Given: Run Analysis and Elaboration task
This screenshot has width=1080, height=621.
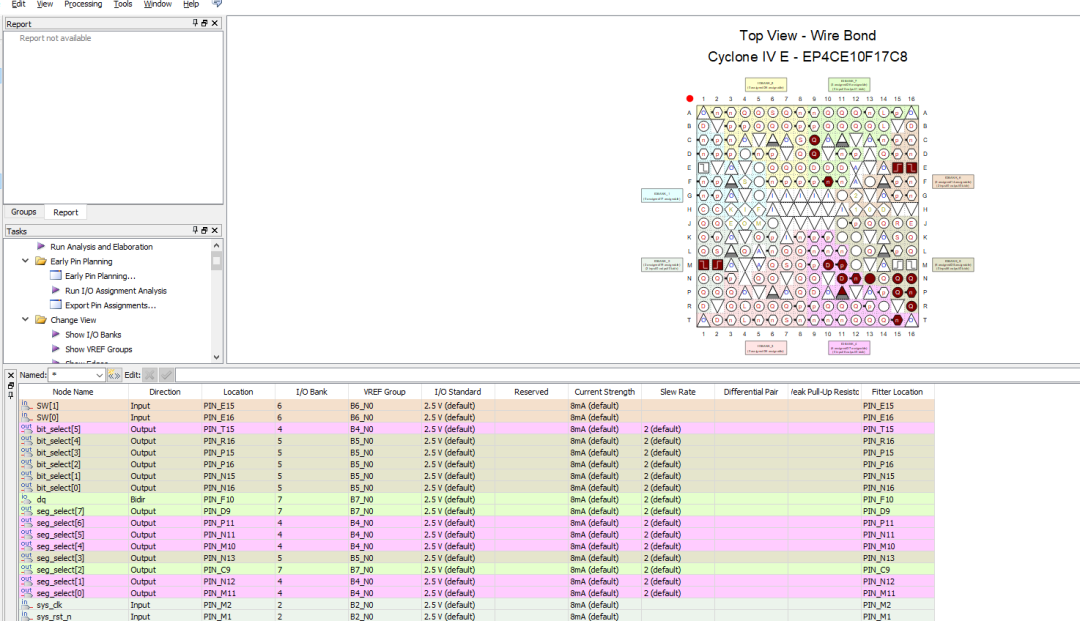Looking at the screenshot, I should 101,246.
